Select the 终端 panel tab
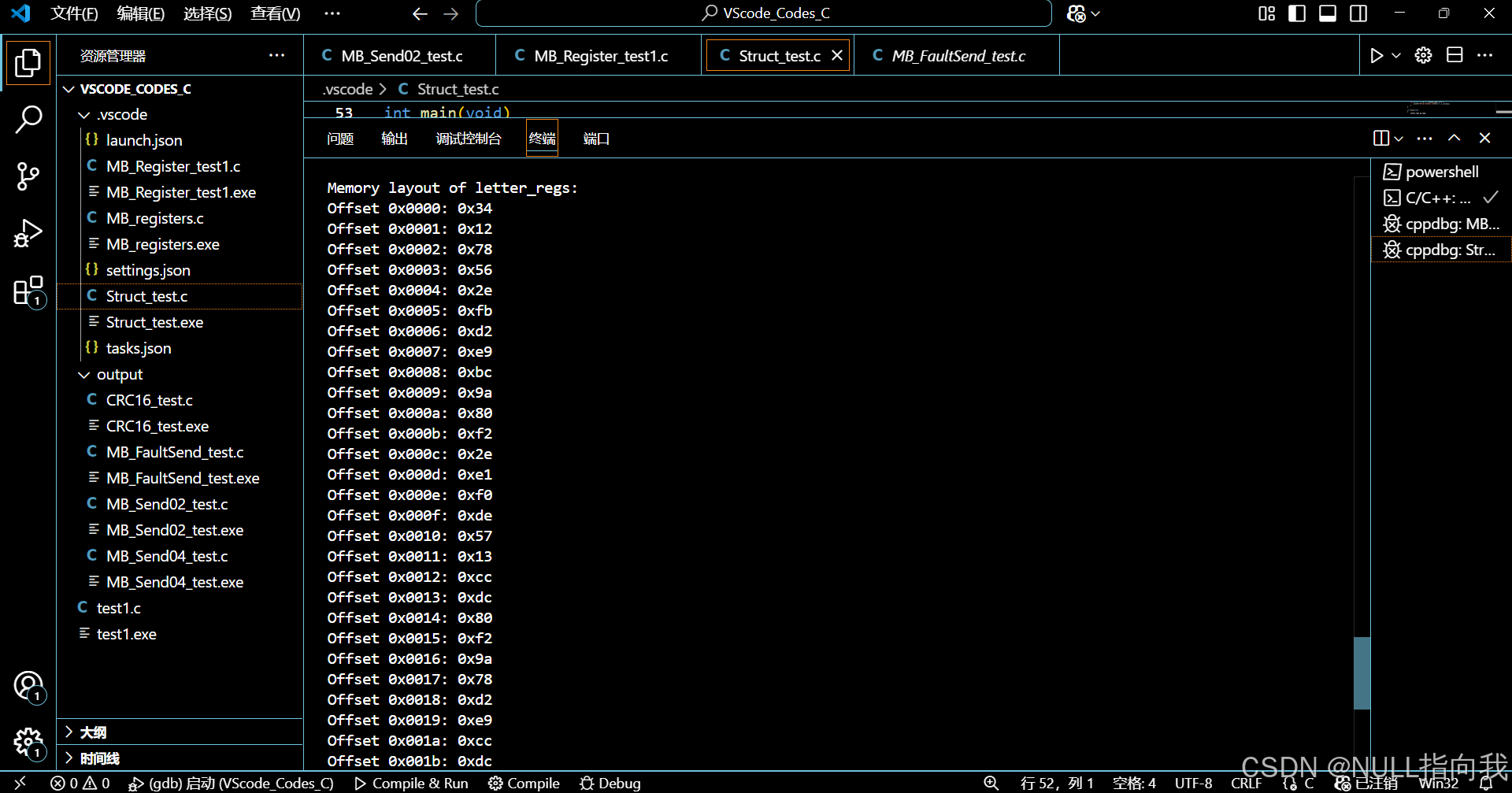 click(x=542, y=139)
